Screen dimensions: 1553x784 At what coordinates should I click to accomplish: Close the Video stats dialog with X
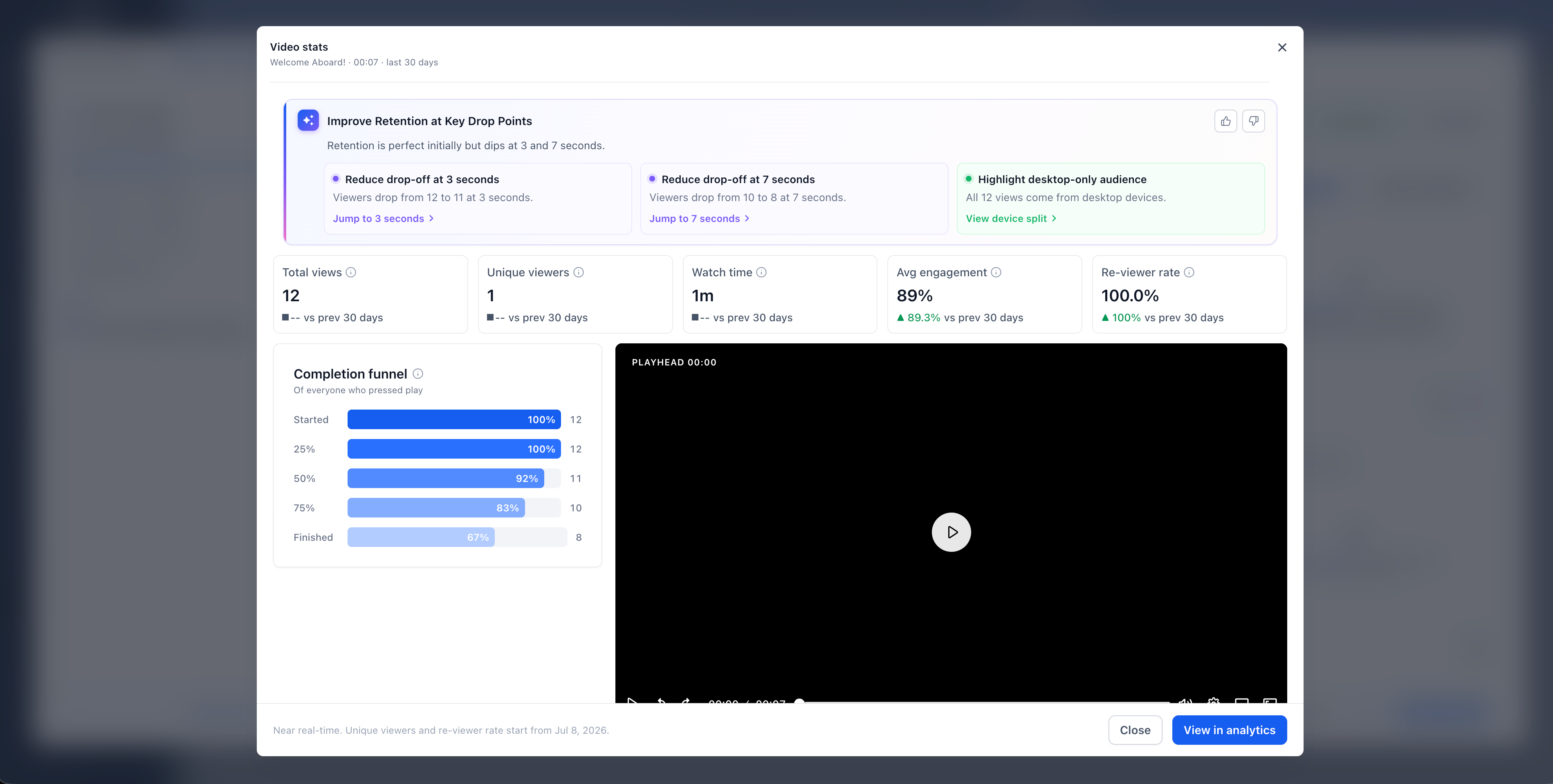click(x=1282, y=47)
